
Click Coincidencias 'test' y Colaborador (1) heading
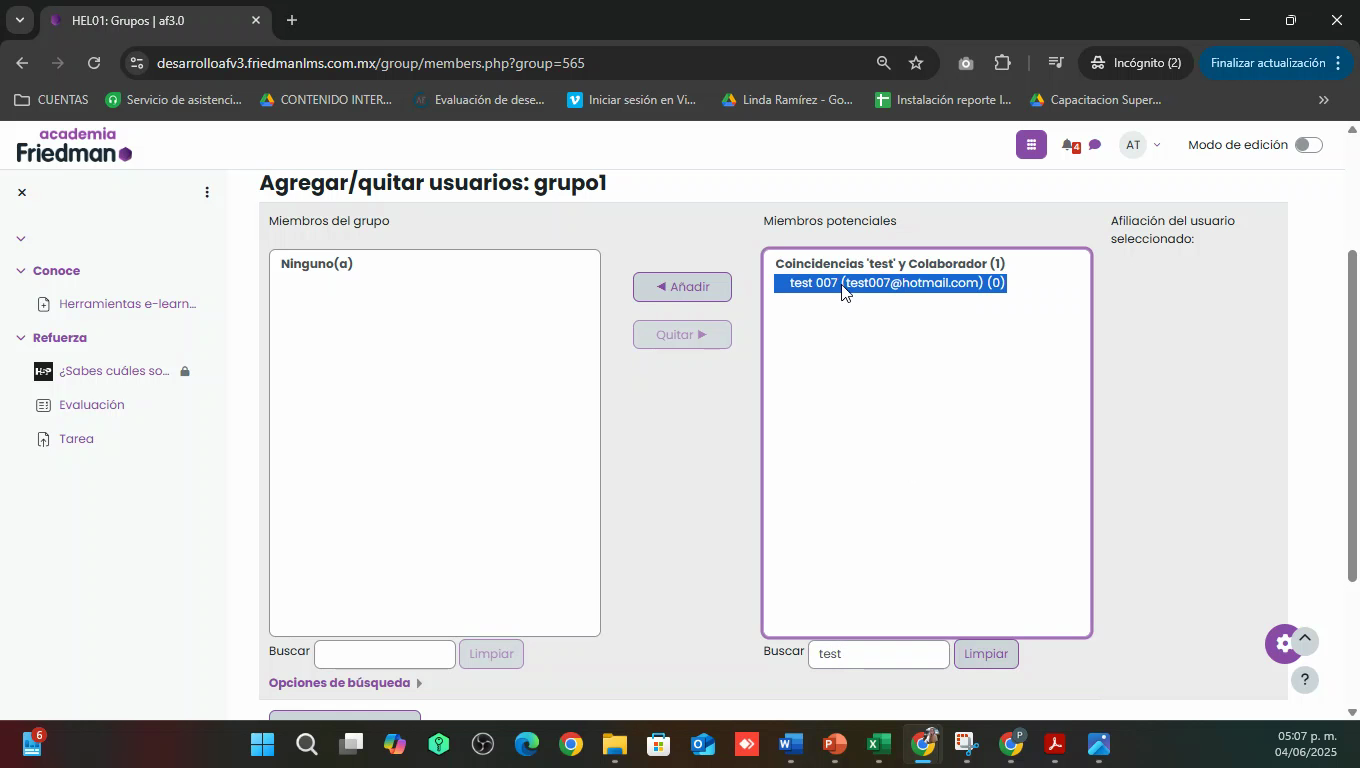click(x=890, y=264)
